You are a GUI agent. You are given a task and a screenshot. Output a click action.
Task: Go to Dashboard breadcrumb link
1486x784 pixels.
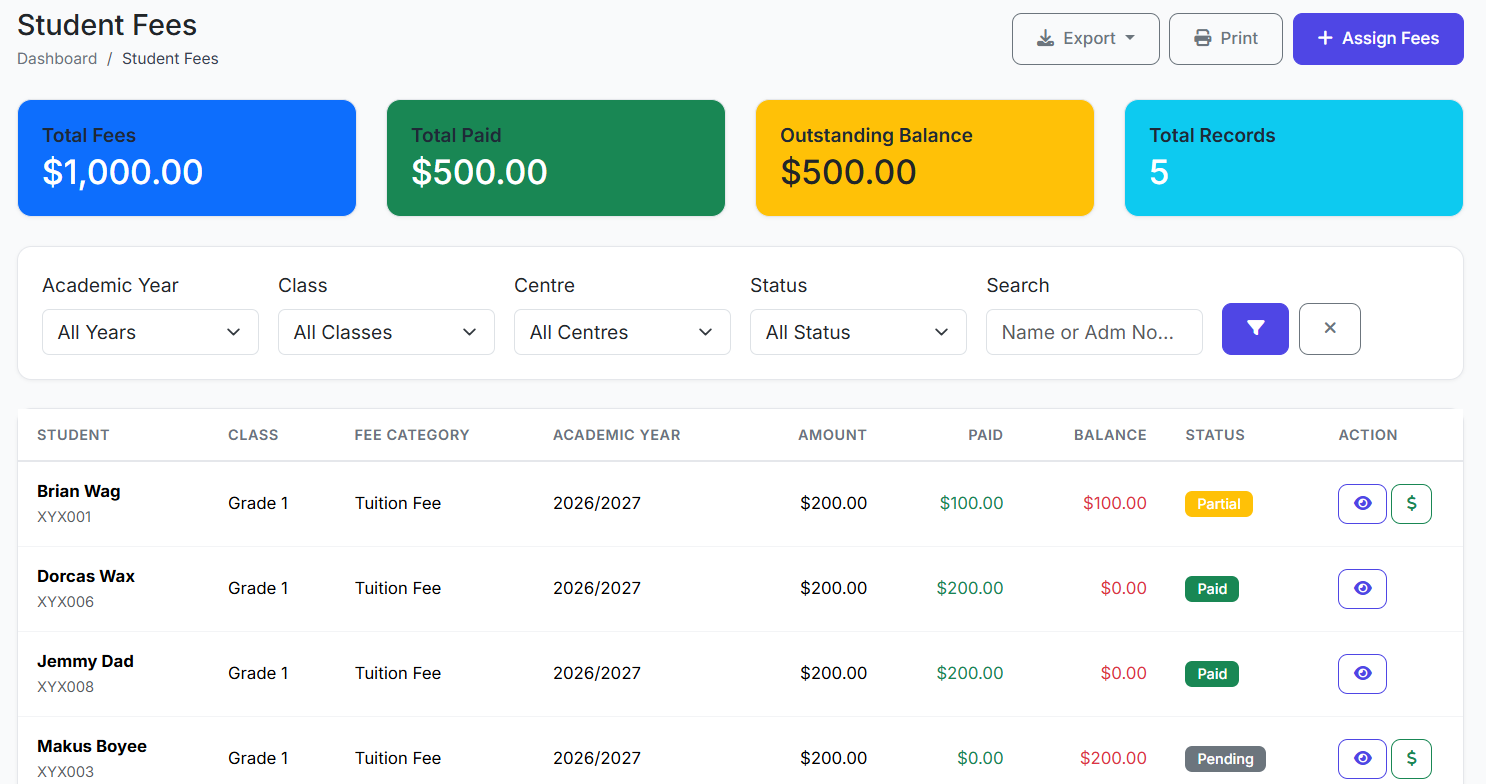pos(57,59)
